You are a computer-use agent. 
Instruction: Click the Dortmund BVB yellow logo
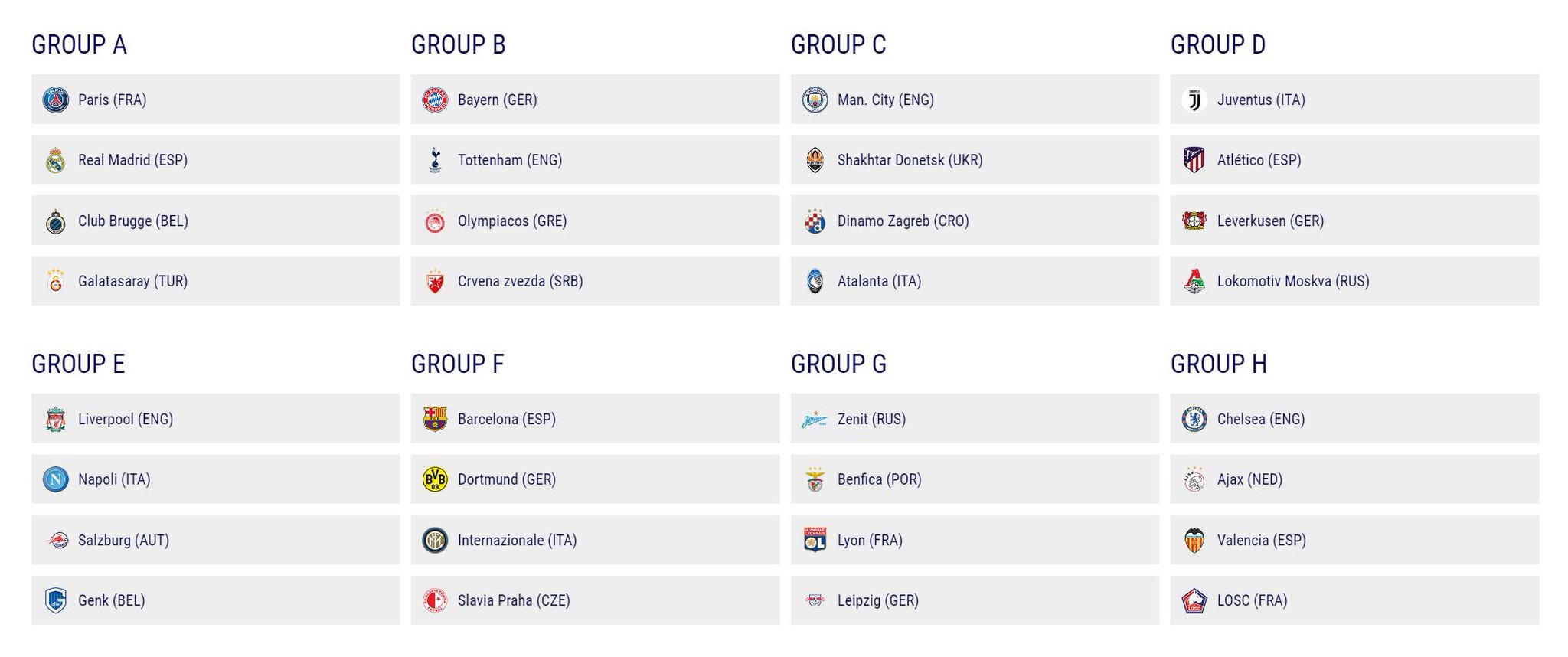click(x=435, y=479)
